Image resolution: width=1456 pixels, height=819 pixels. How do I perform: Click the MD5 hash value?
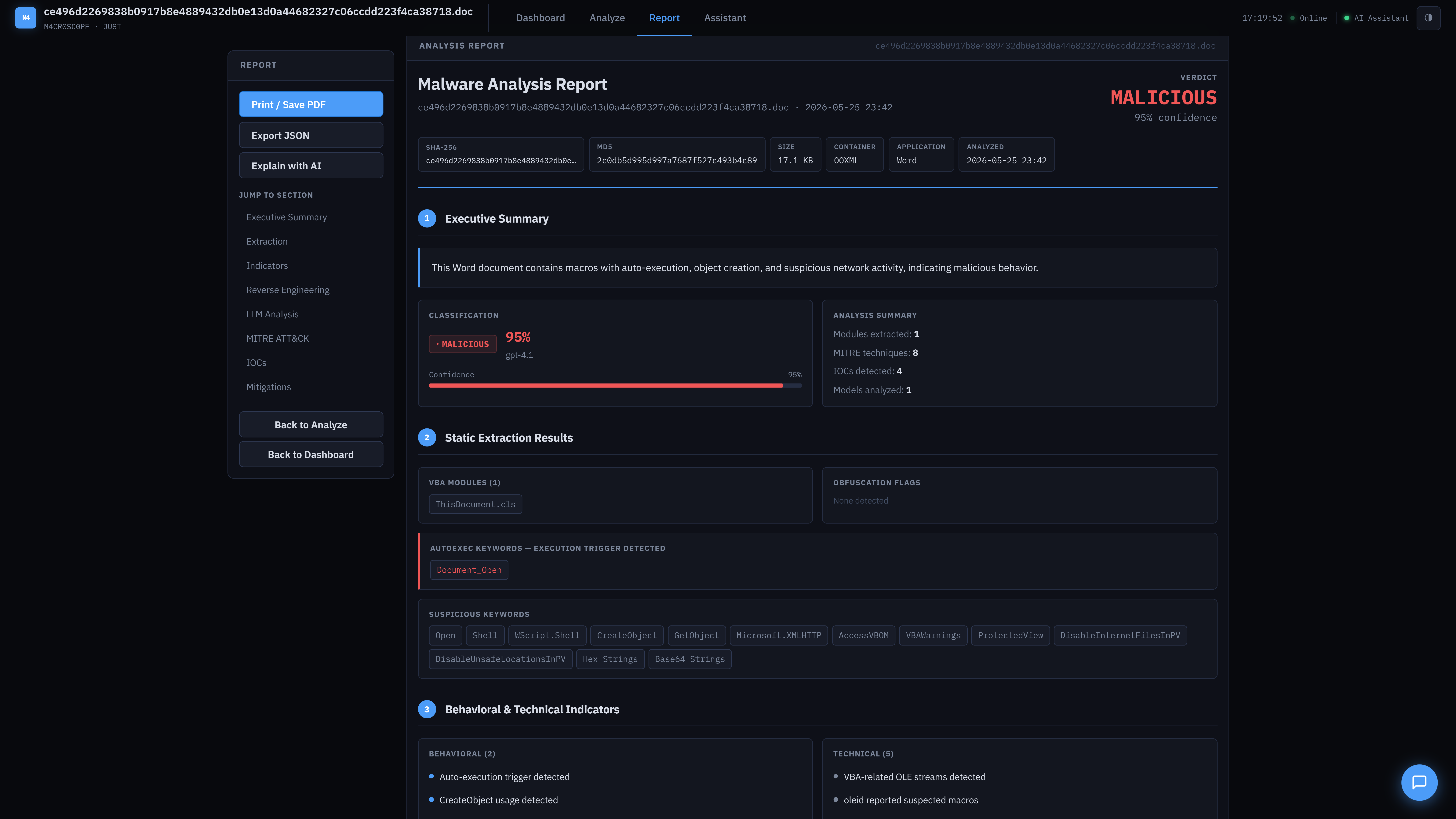(677, 161)
